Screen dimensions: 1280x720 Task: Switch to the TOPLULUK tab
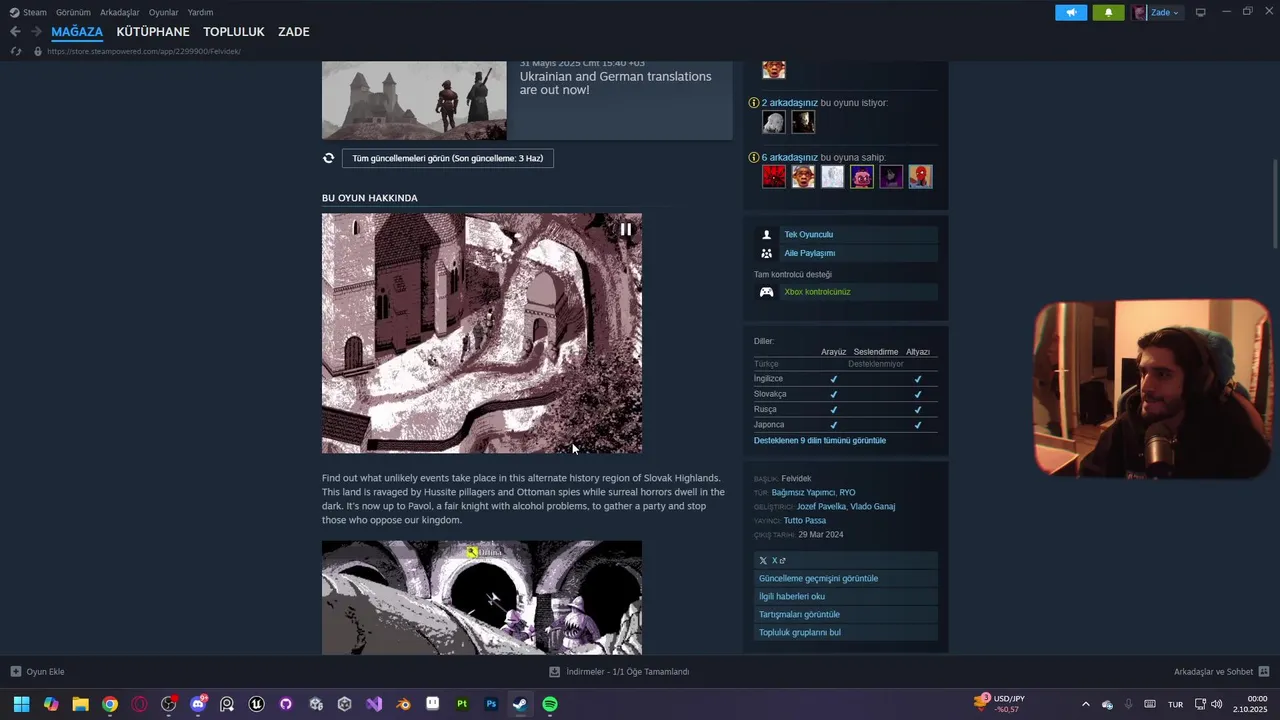pos(234,32)
